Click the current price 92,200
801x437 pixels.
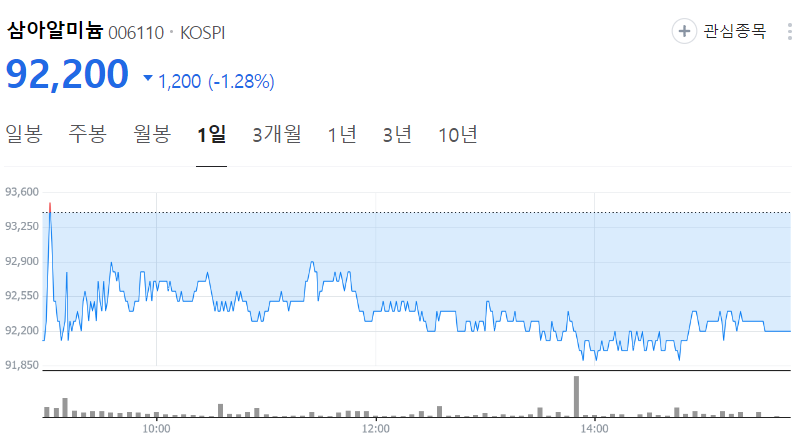pos(67,74)
